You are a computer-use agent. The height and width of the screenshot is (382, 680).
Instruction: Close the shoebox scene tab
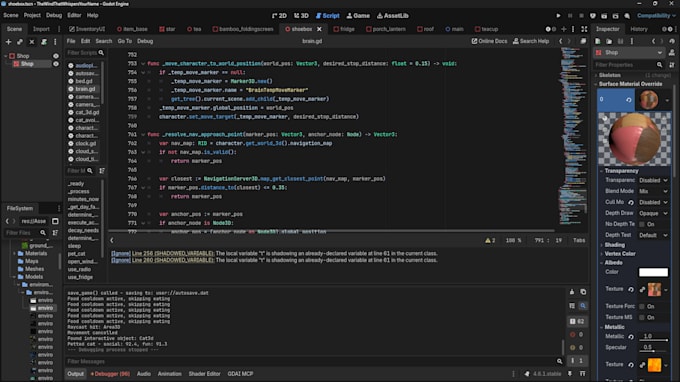(x=319, y=29)
